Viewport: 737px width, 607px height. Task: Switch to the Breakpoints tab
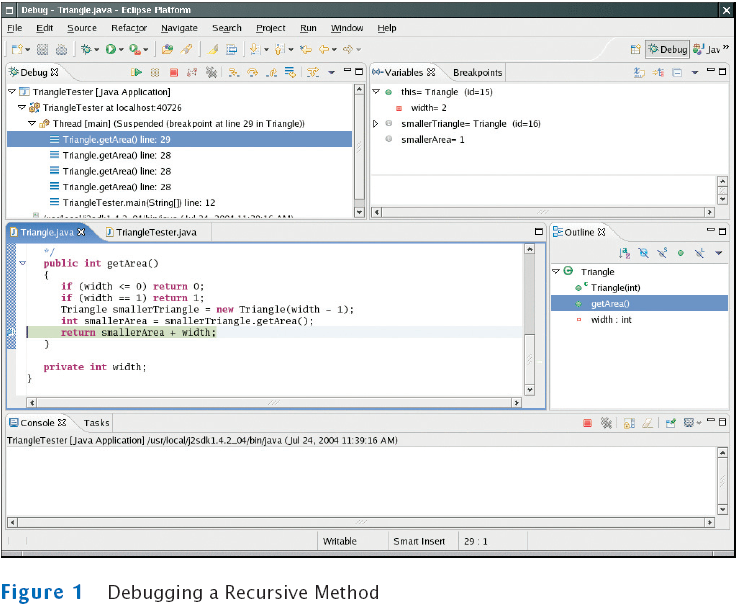[x=477, y=73]
